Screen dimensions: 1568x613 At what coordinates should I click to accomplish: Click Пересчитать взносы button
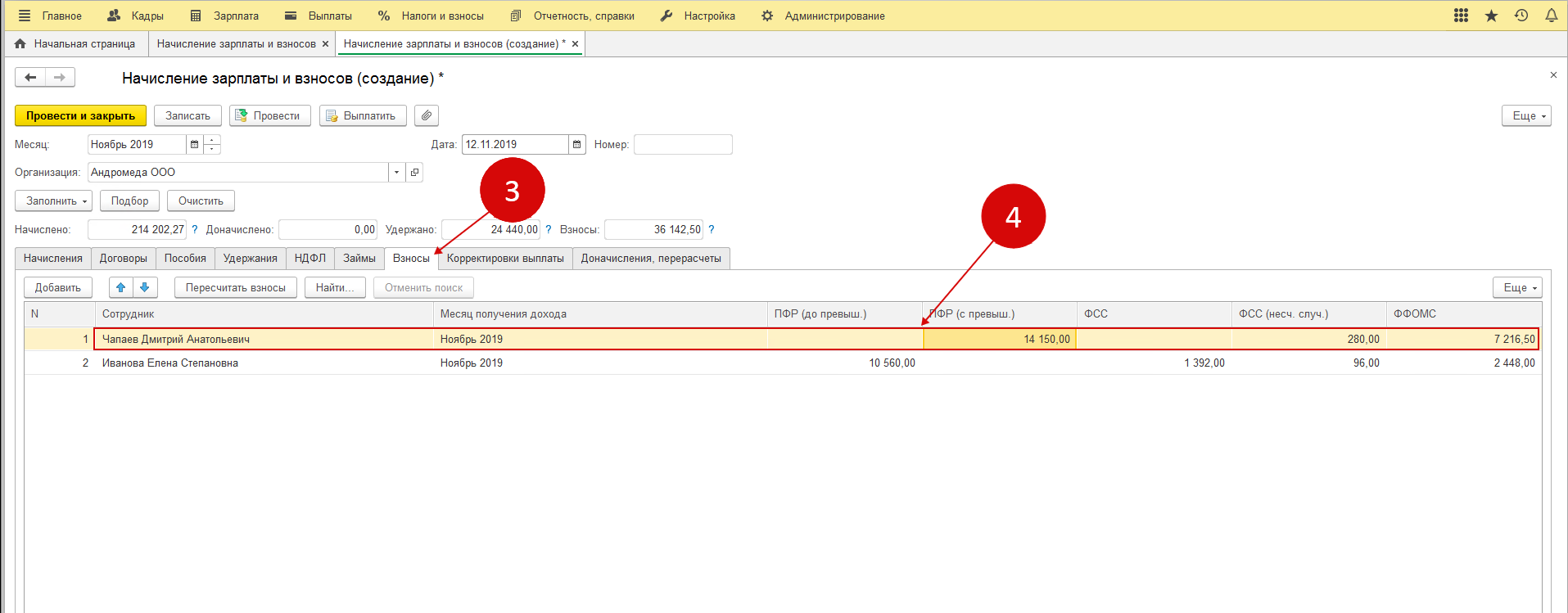point(236,287)
